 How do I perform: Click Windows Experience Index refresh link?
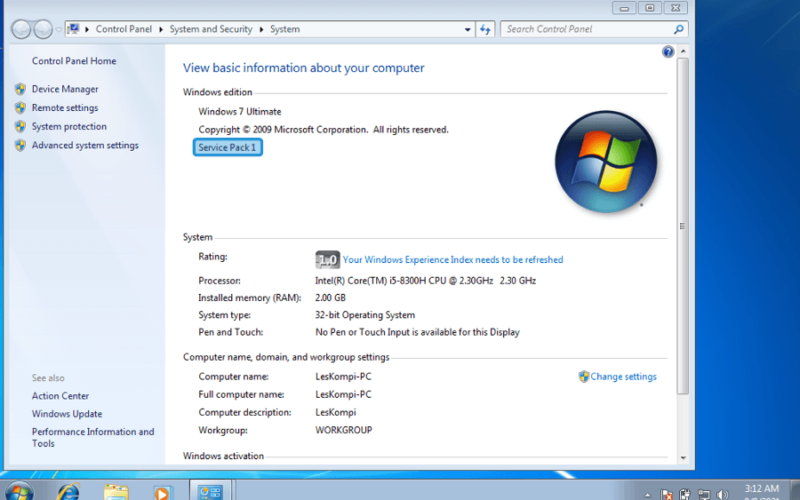tap(453, 260)
